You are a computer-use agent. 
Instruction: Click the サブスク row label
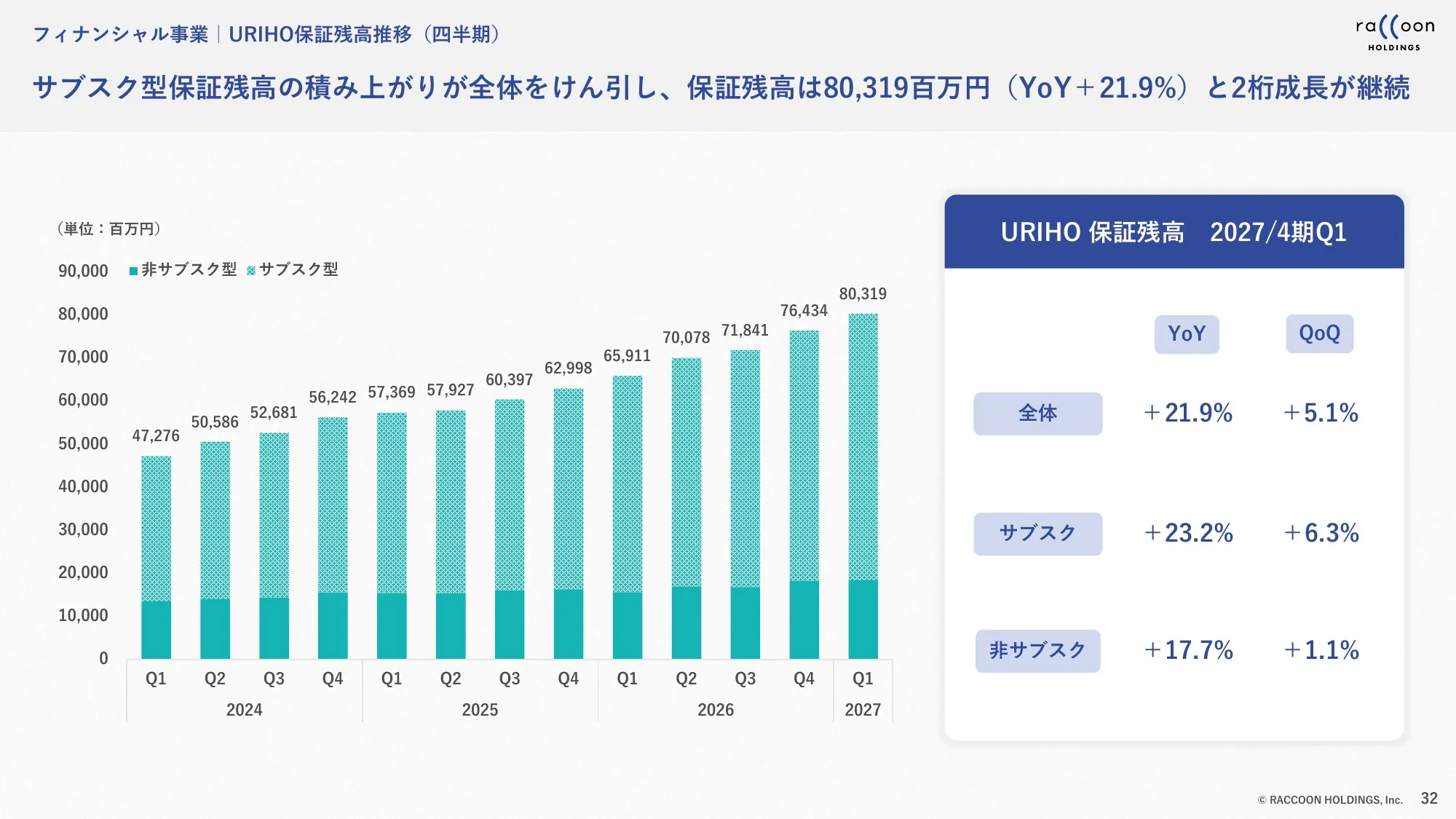(x=1037, y=534)
